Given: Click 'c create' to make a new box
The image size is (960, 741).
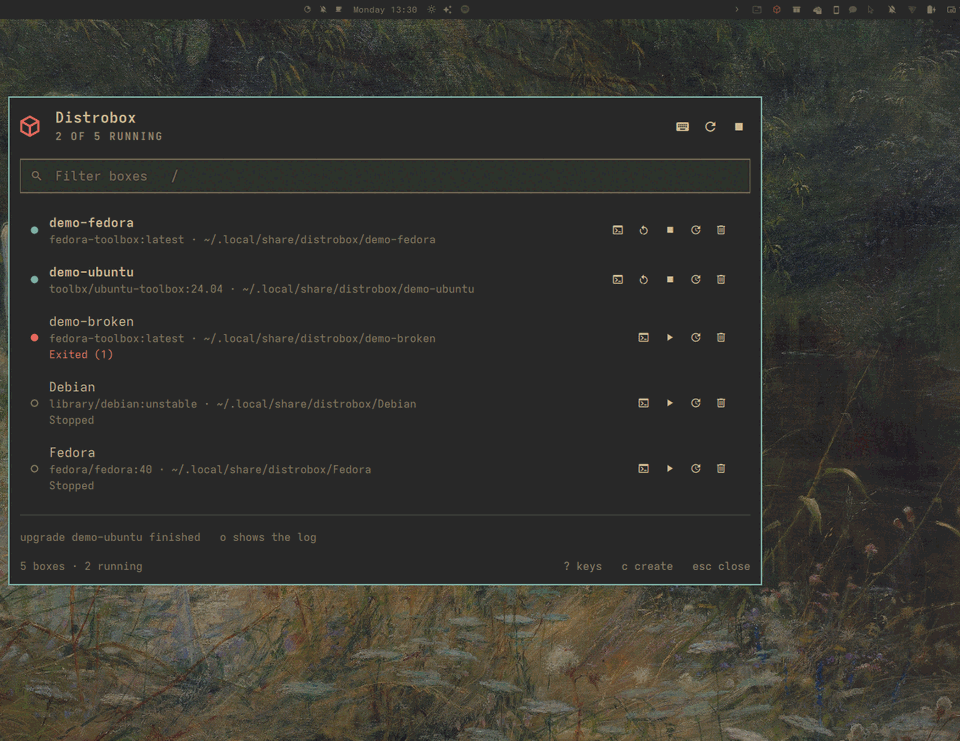Looking at the screenshot, I should (647, 566).
